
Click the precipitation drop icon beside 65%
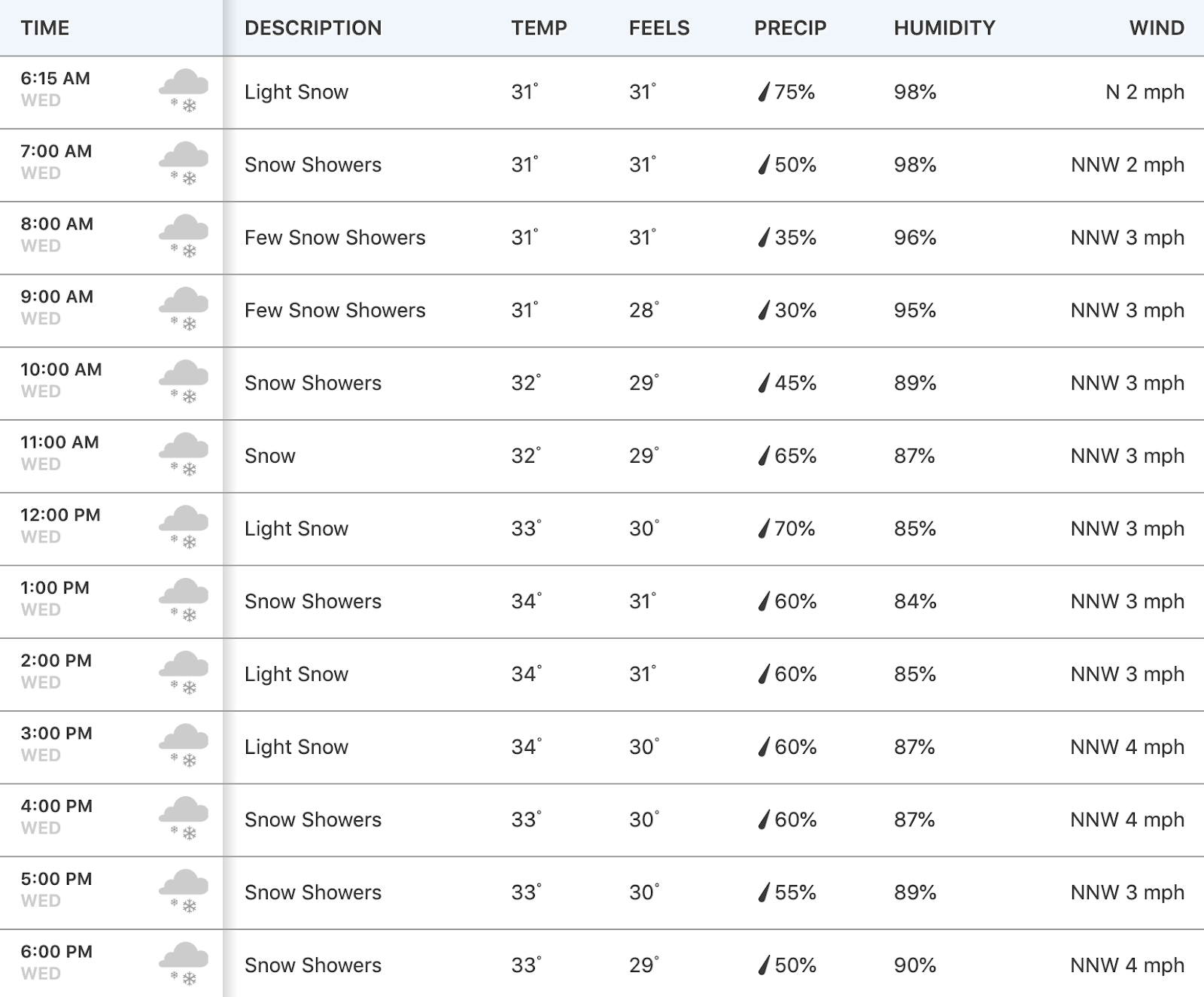(764, 455)
